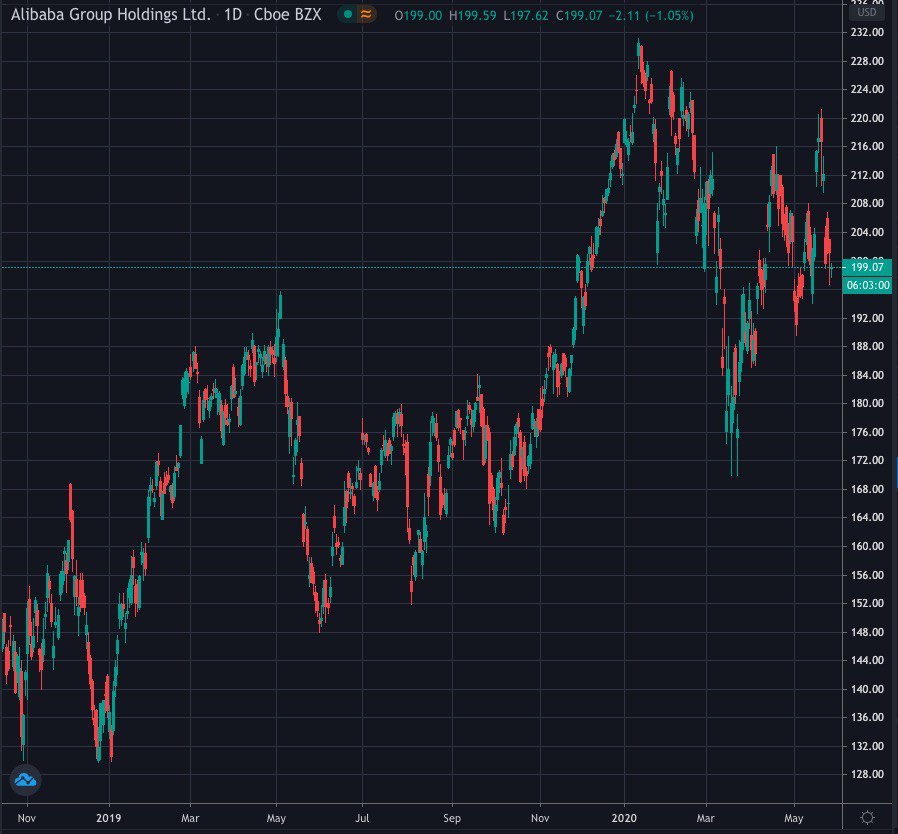
Task: Click the 06:03:00 bar countdown label
Action: pos(867,285)
